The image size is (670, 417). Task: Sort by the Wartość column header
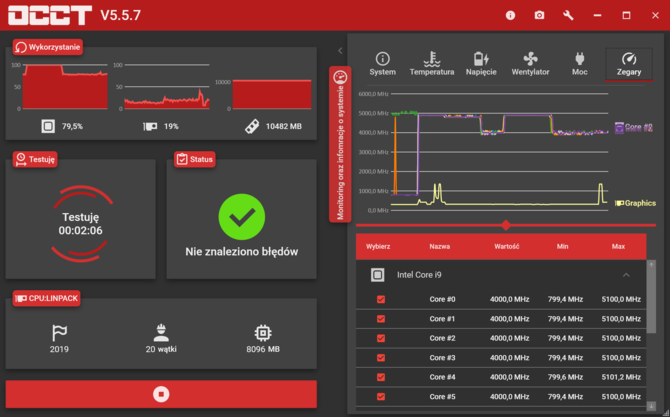(507, 247)
